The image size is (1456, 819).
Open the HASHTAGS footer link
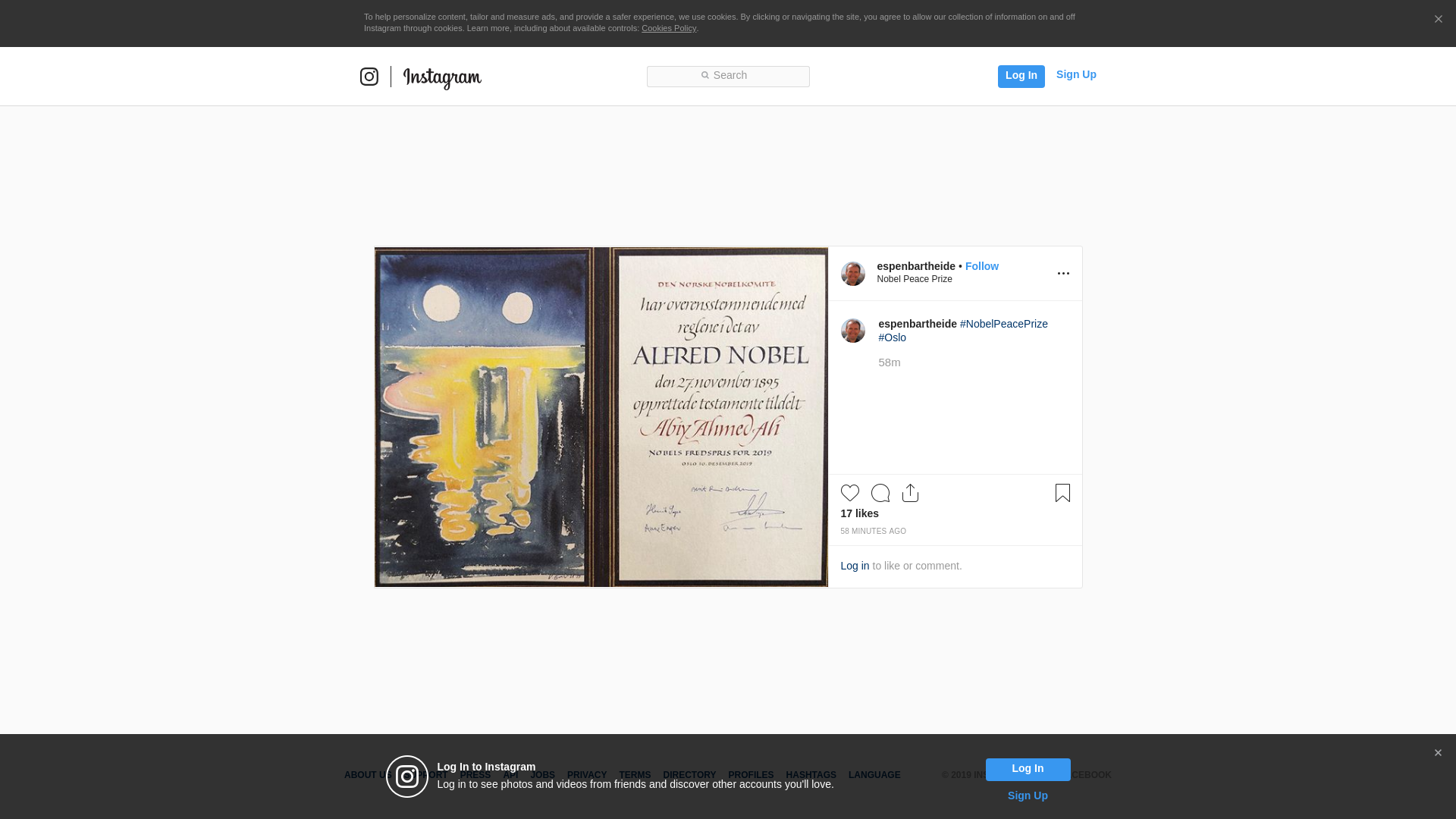(811, 775)
